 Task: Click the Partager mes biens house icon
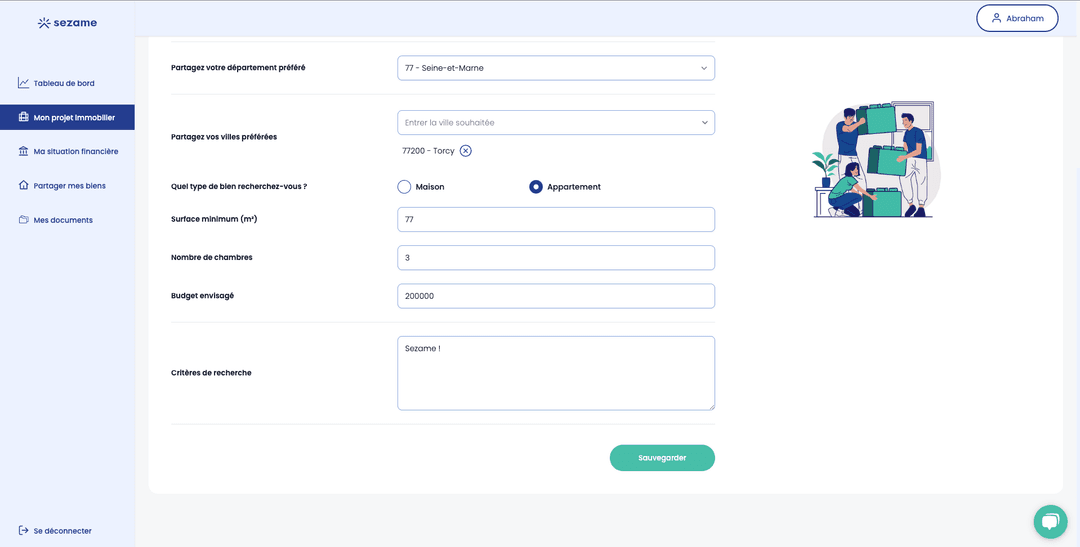click(23, 185)
